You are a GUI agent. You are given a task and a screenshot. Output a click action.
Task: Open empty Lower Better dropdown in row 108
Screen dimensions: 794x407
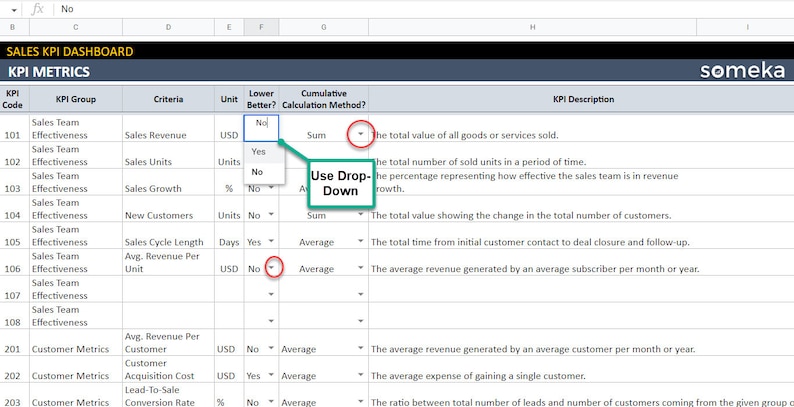click(x=271, y=321)
